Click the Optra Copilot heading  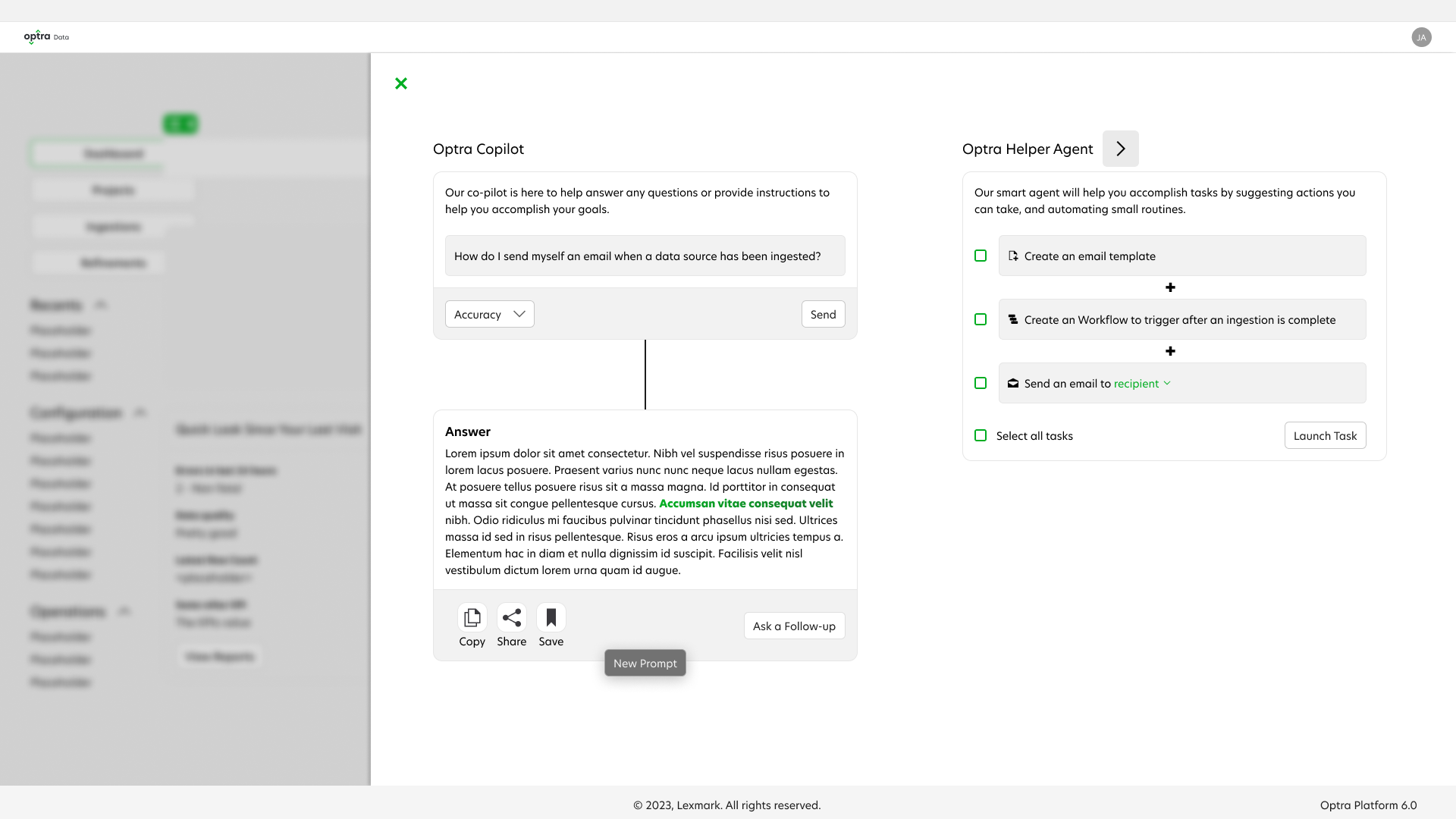coord(479,149)
